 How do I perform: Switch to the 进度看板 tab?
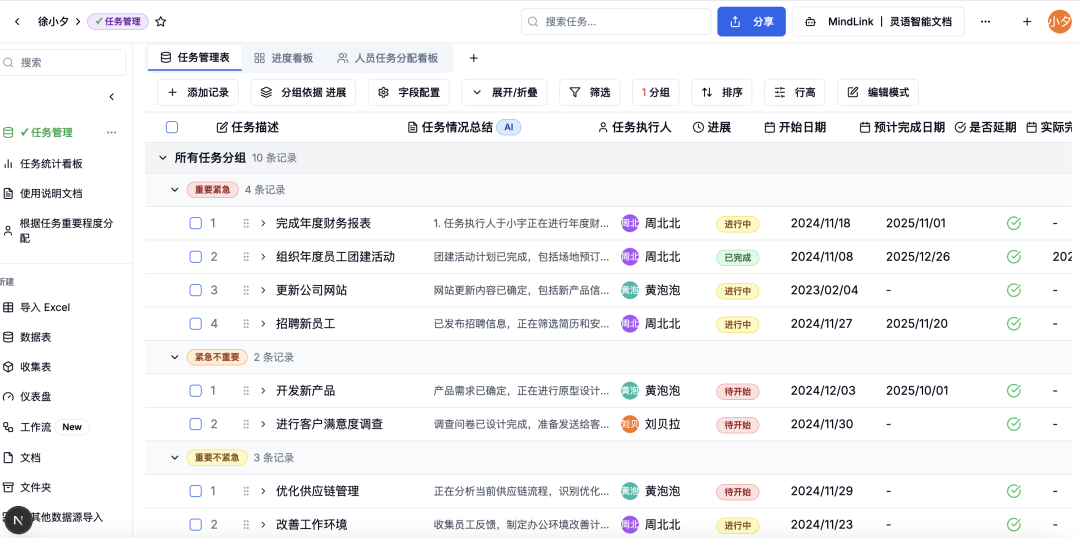[283, 58]
